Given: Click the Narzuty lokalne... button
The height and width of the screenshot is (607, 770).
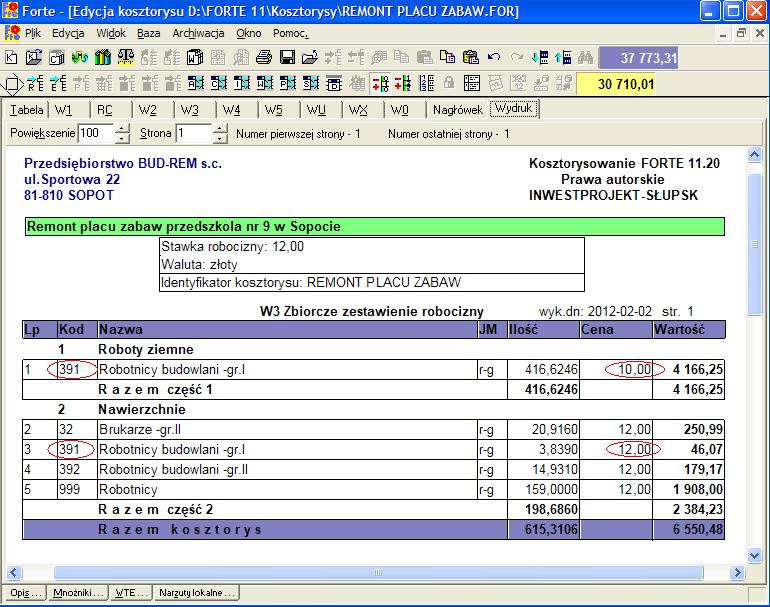Looking at the screenshot, I should click(196, 593).
